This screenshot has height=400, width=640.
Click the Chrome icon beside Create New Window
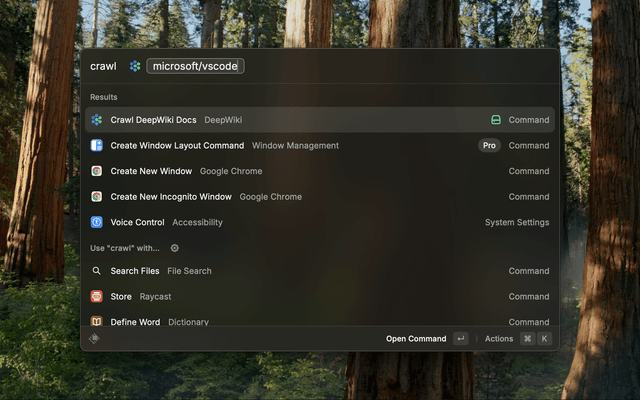[97, 171]
